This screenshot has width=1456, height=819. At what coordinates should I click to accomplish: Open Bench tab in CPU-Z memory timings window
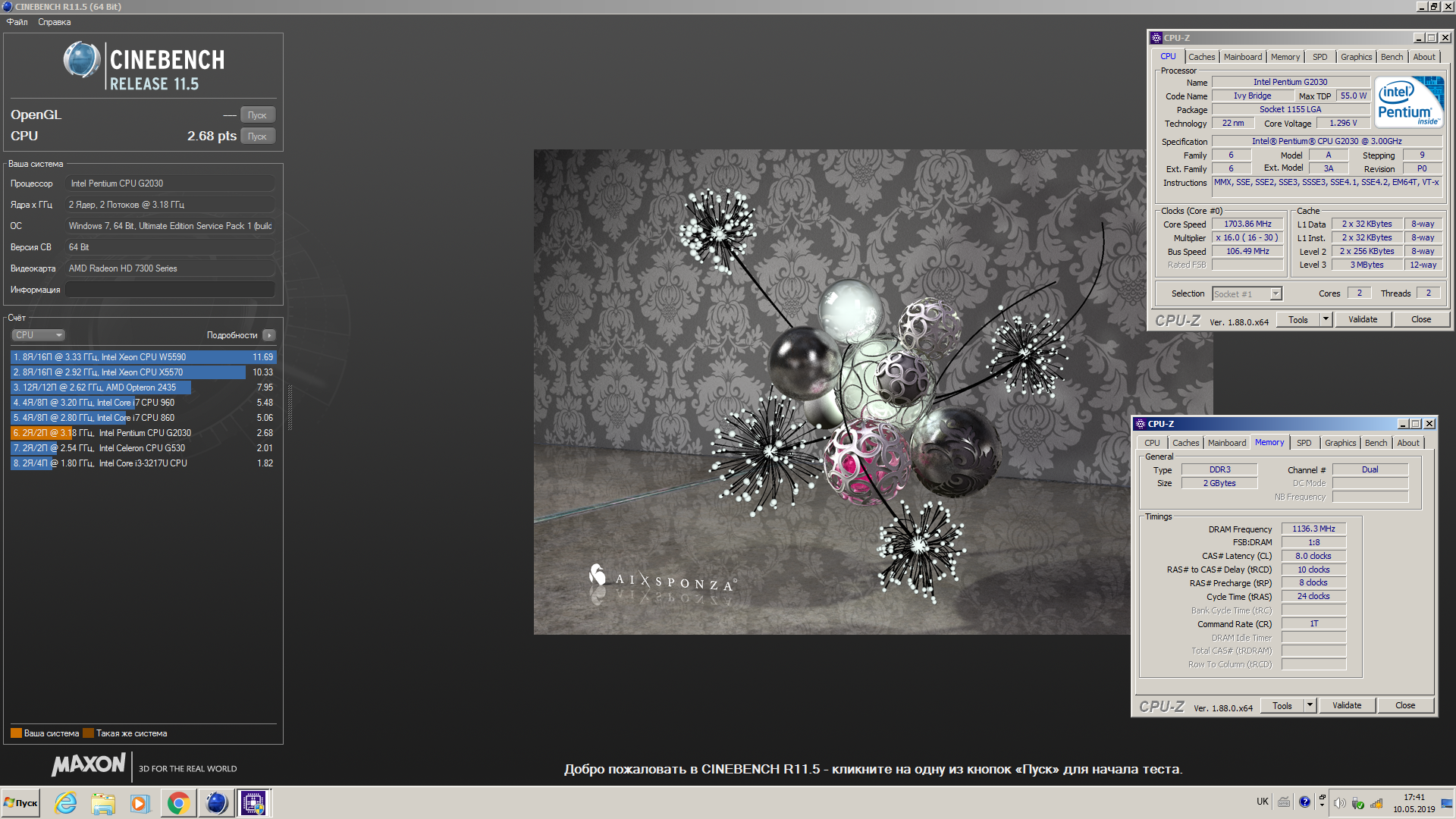1376,443
